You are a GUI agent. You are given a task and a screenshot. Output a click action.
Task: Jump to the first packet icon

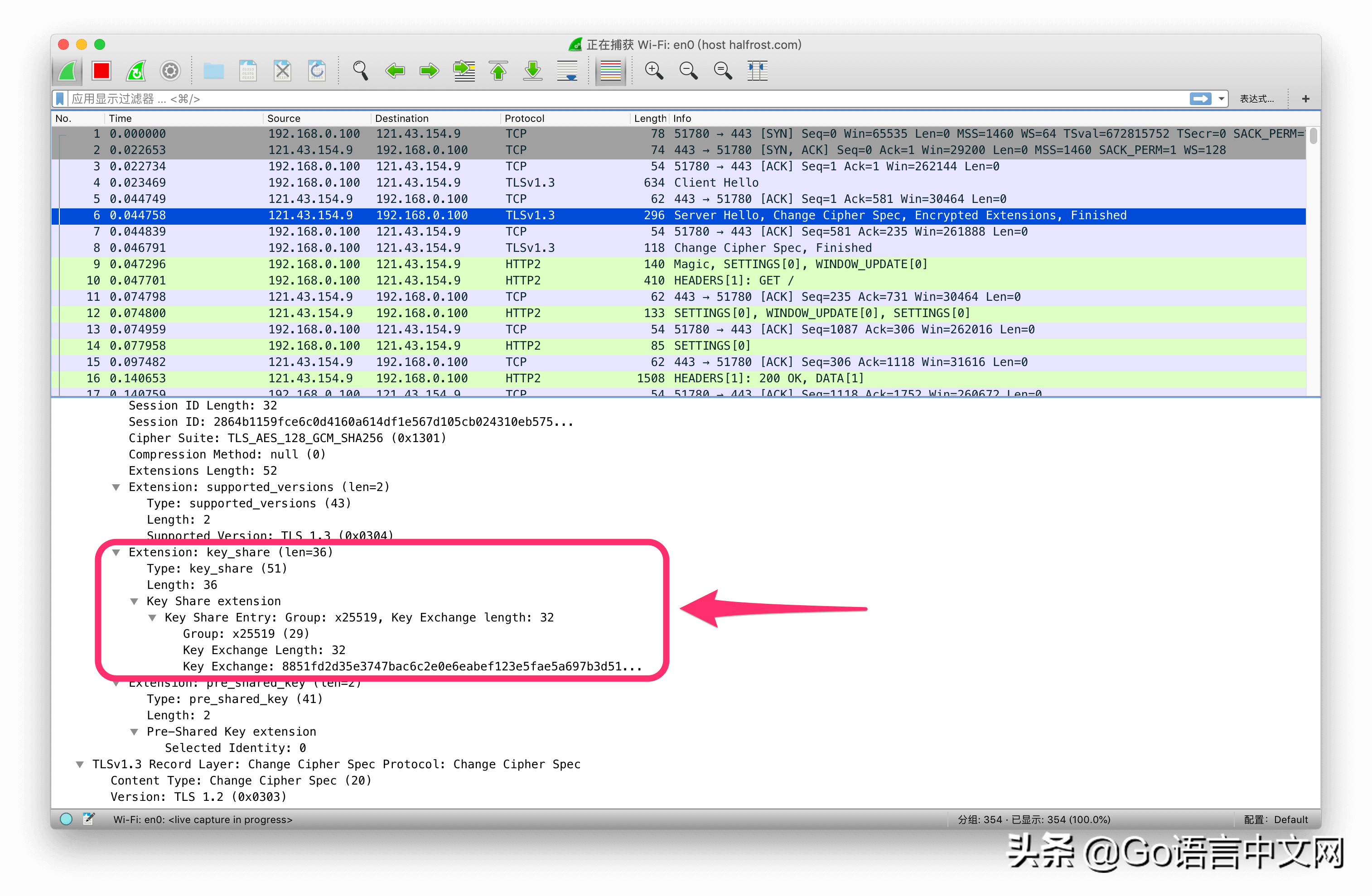click(x=499, y=71)
